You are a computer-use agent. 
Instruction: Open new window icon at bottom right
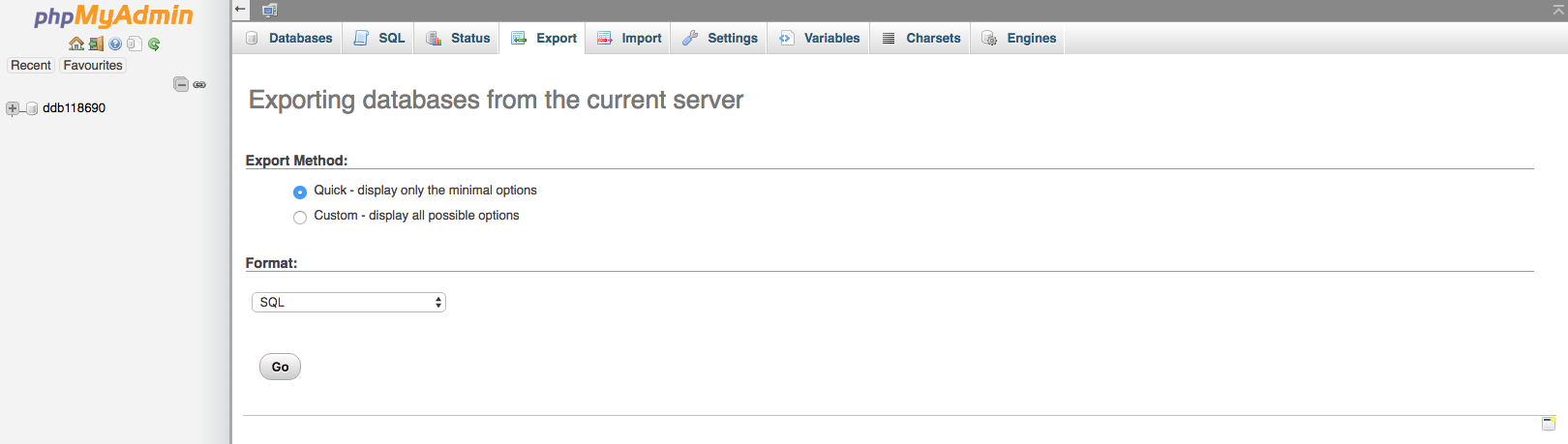coord(1548,424)
